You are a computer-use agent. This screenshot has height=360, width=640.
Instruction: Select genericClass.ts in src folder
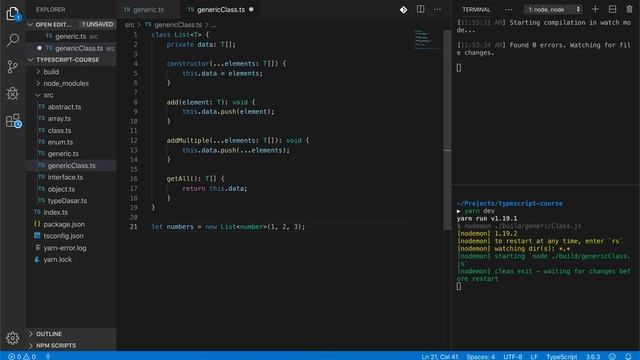coord(71,166)
